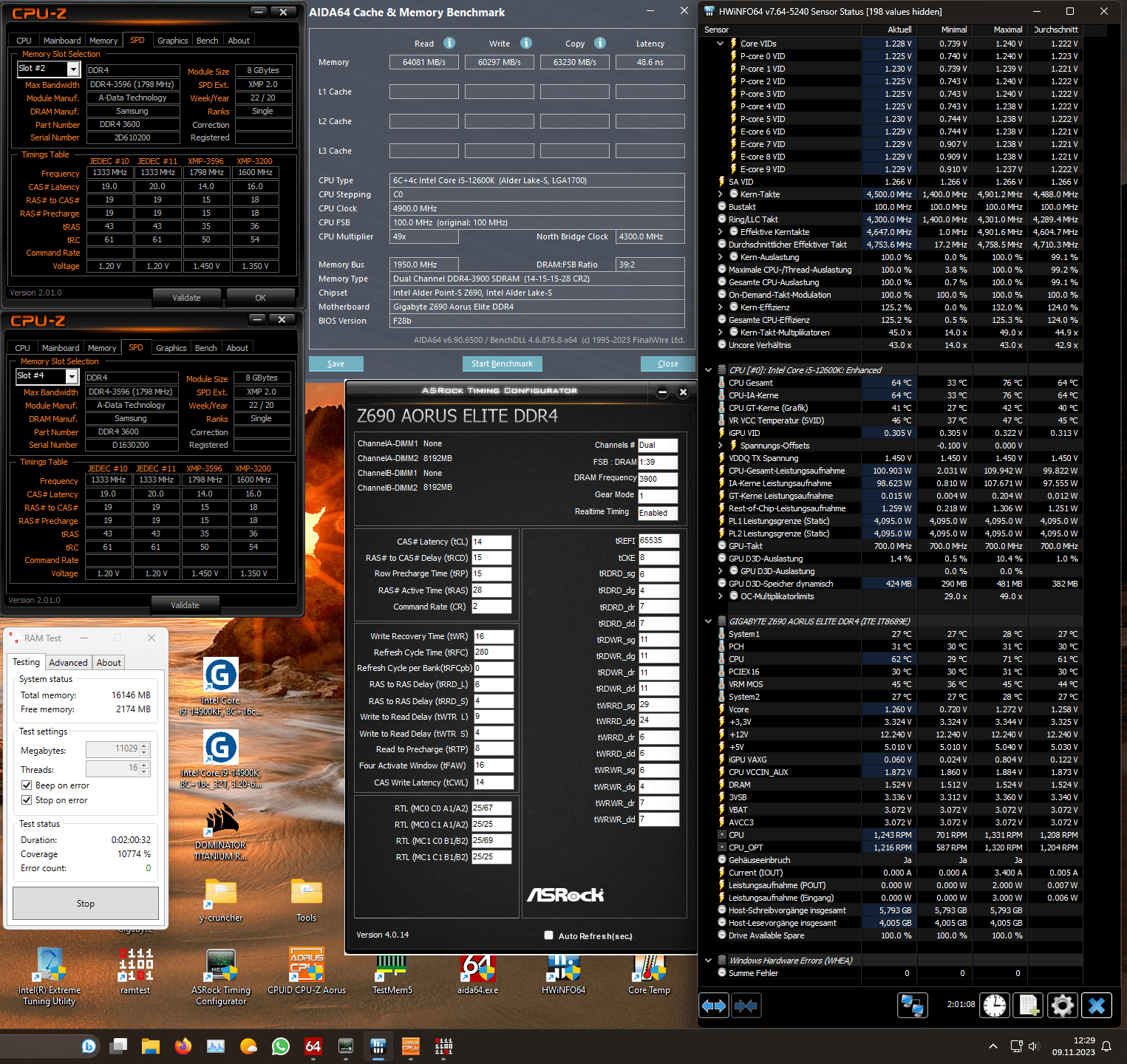Image resolution: width=1127 pixels, height=1064 pixels.
Task: Switch to Mainboard tab in Slot #4 CPU-Z window
Action: pyautogui.click(x=61, y=348)
